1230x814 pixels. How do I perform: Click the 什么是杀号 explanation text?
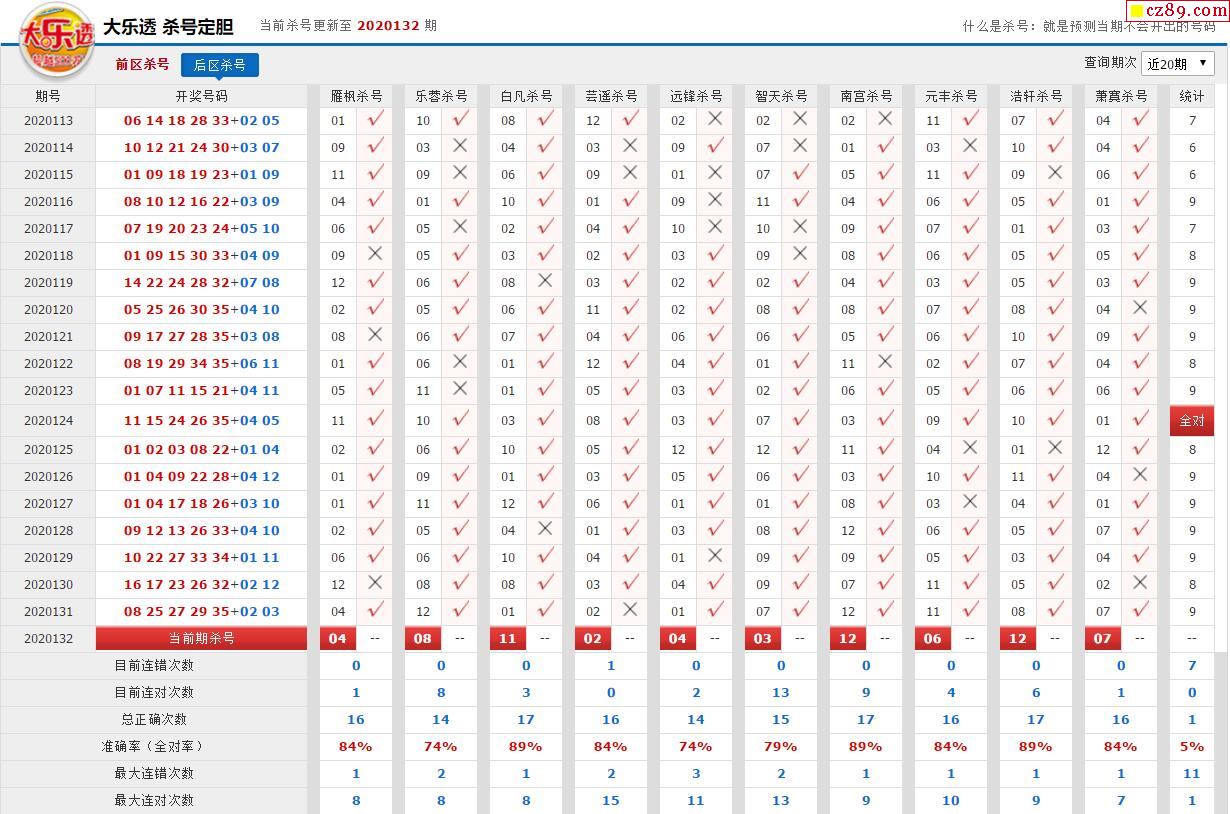pyautogui.click(x=1089, y=26)
